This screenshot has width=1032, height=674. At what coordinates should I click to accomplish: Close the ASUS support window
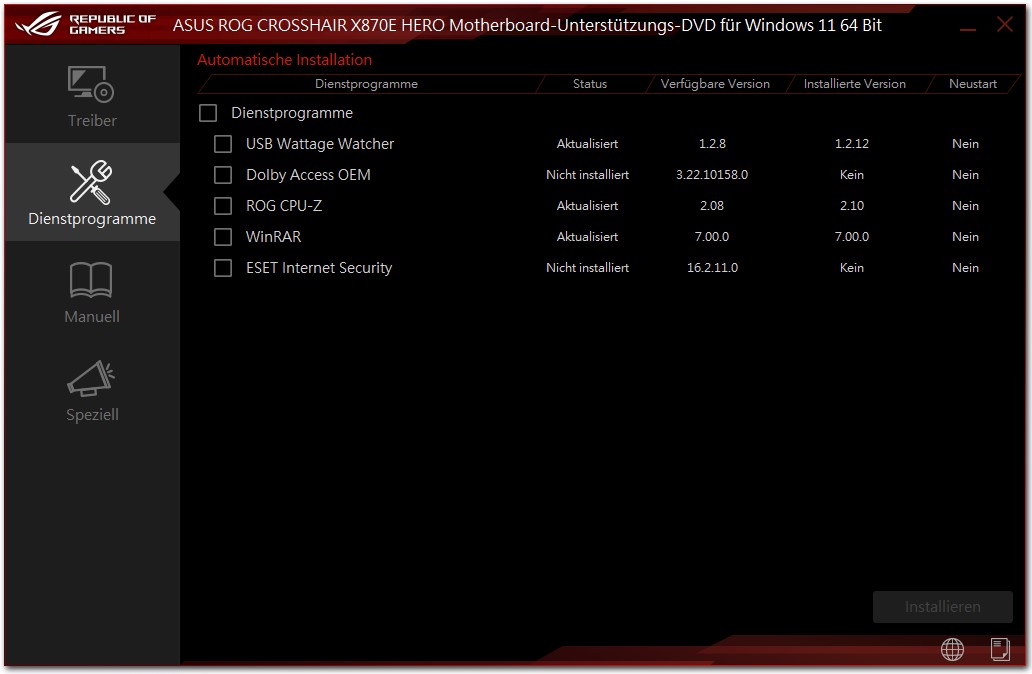click(x=1005, y=25)
